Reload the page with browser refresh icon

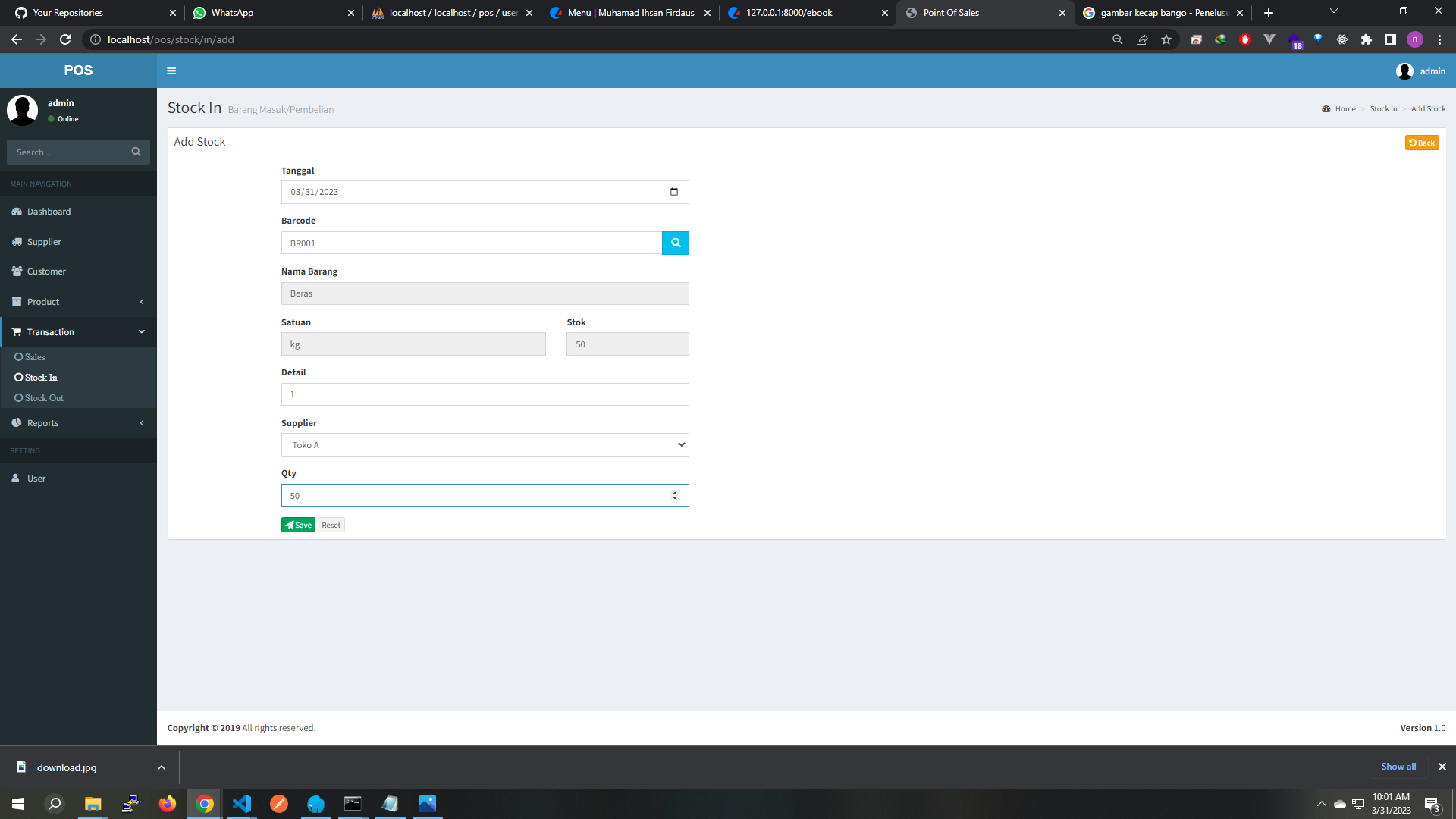pyautogui.click(x=65, y=39)
